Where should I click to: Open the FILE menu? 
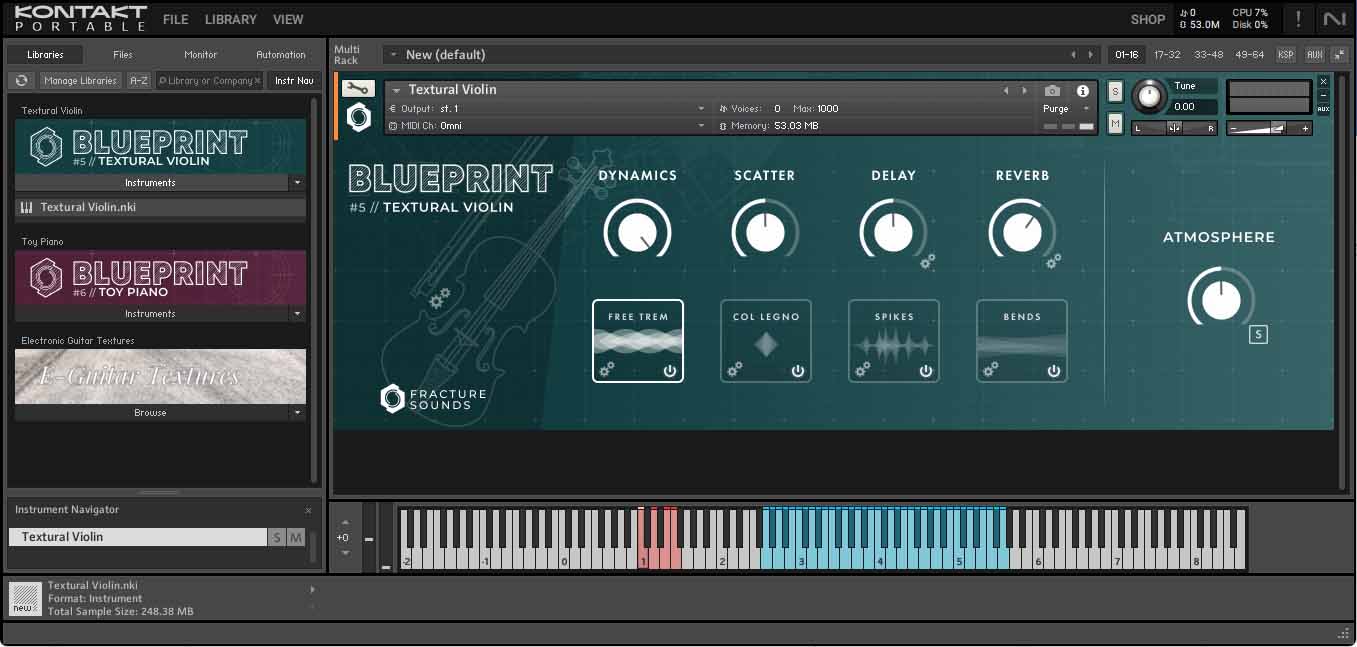point(175,19)
